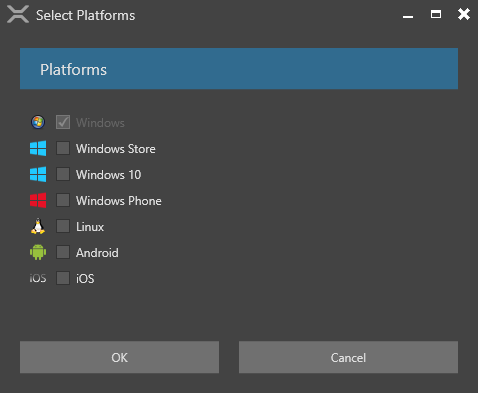478x393 pixels.
Task: Confirm selection with the OK button
Action: pyautogui.click(x=119, y=357)
